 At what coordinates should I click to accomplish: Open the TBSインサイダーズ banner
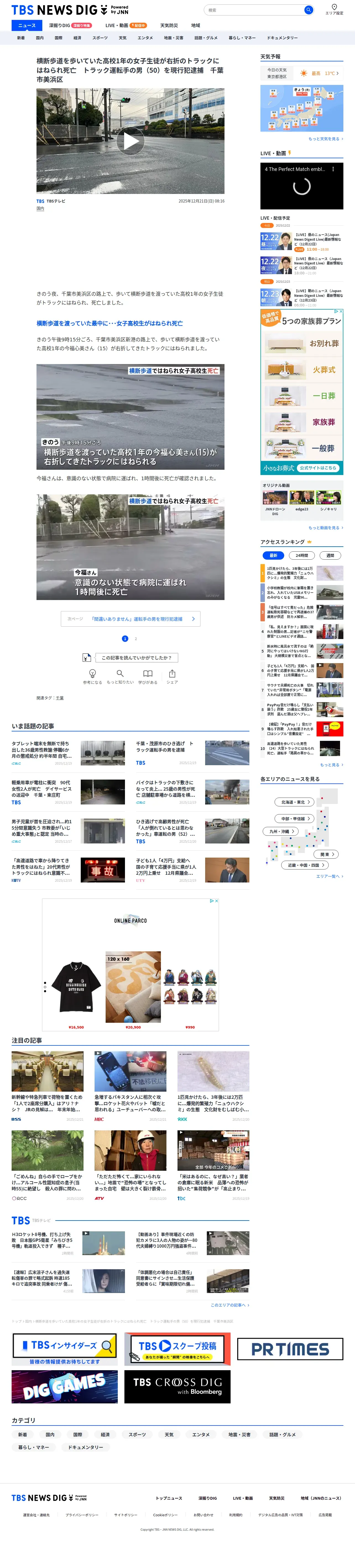(64, 1349)
